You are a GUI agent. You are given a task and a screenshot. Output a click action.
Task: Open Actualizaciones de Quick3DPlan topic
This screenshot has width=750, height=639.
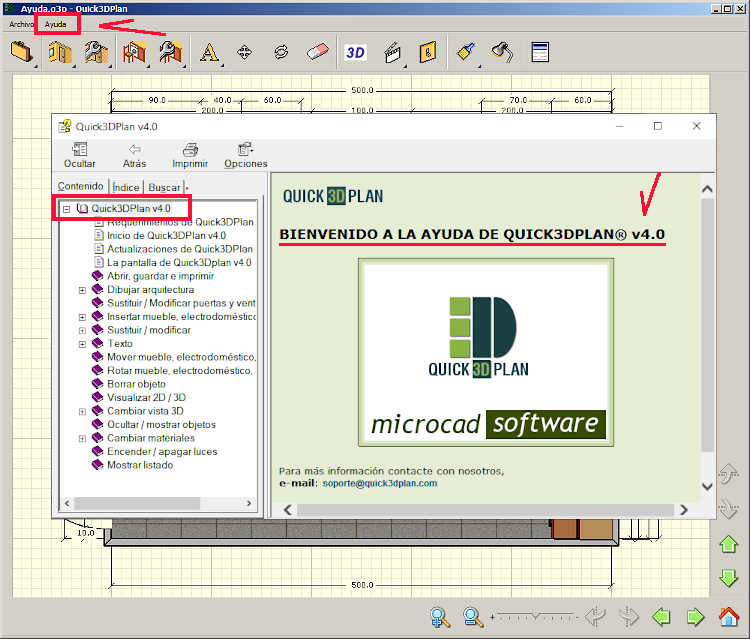click(x=179, y=249)
